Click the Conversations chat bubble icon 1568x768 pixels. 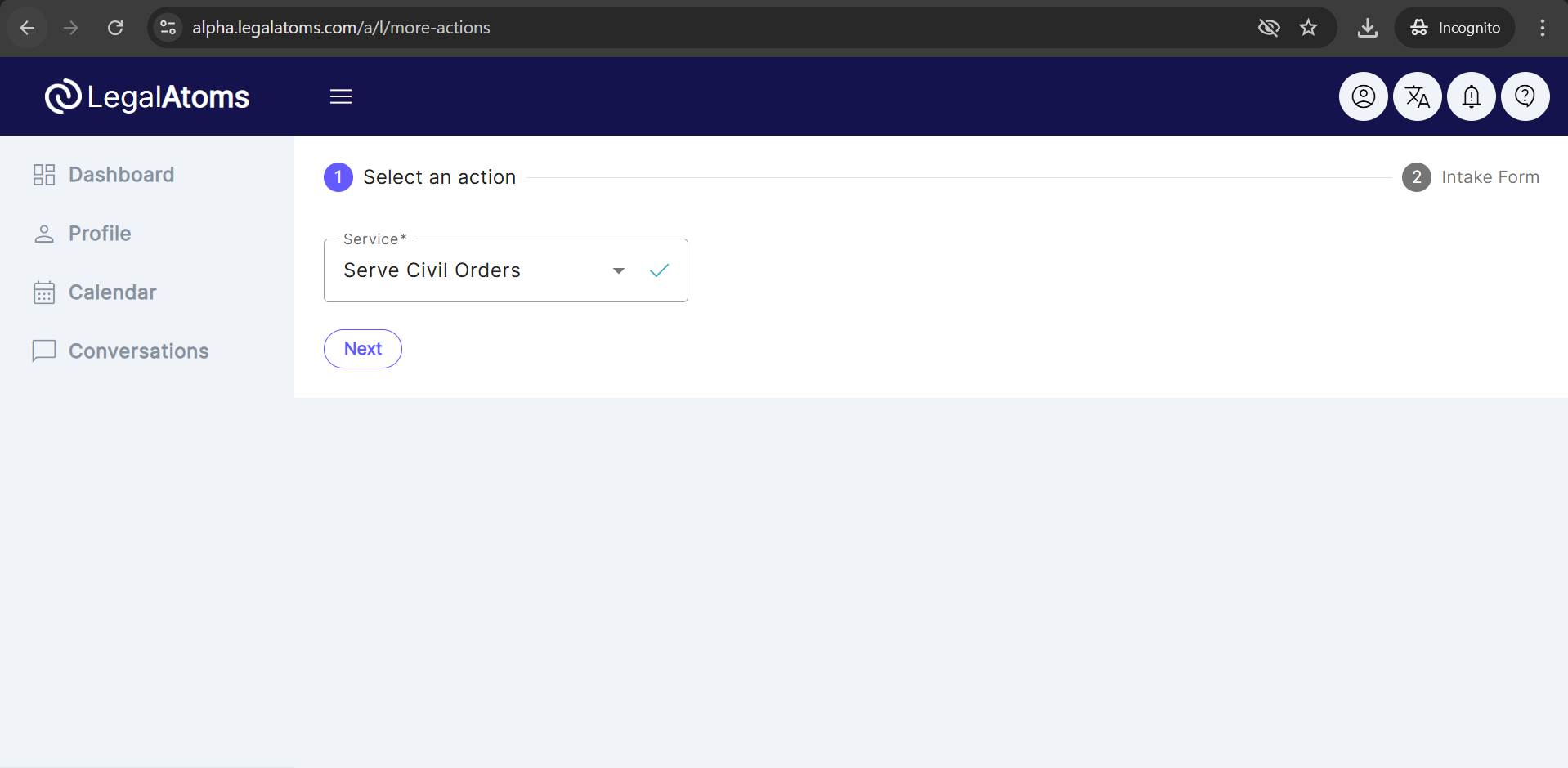(44, 351)
